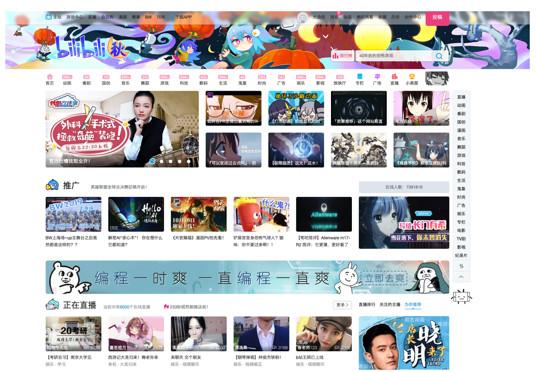Click the 正在直播 section icon
Screen dimensions: 536x372
[52, 304]
